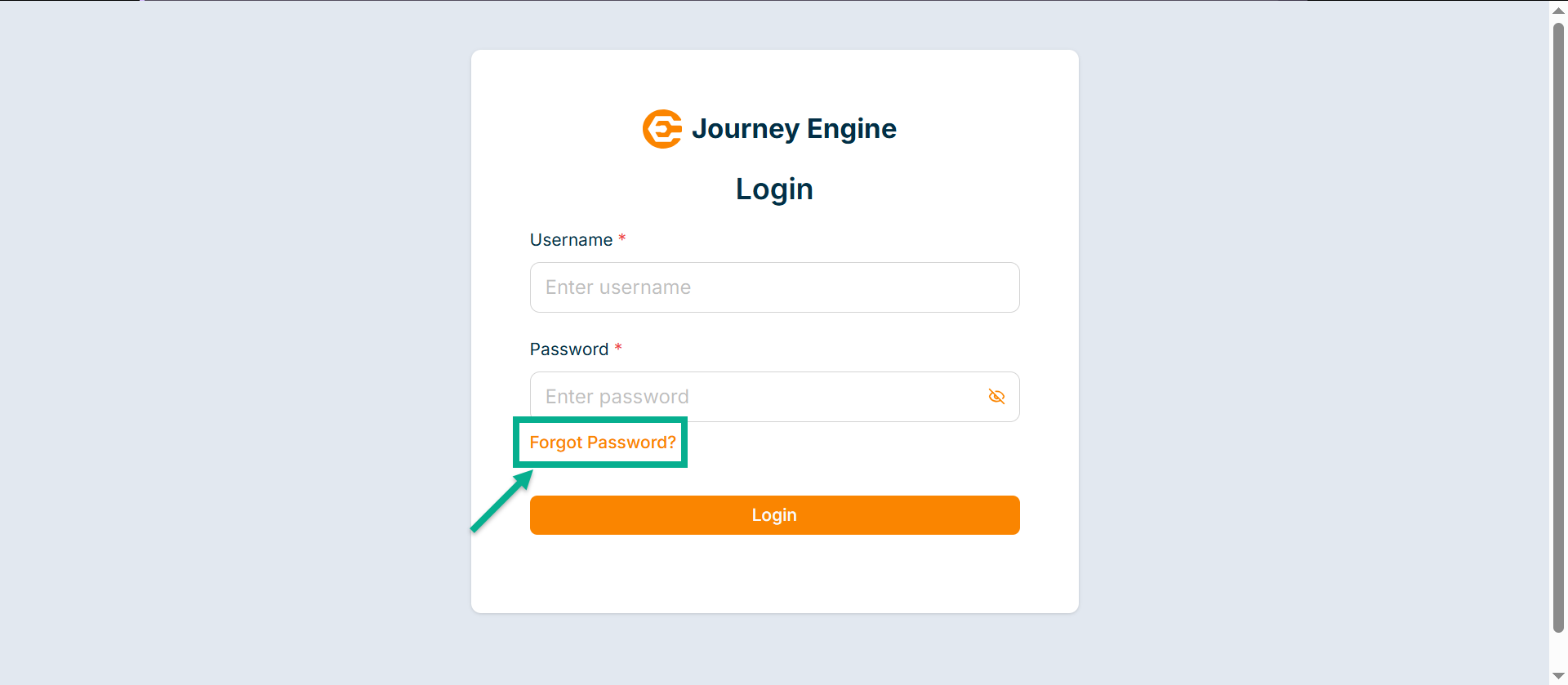Click the green arrow pointing at Forgot Password
The image size is (1568, 685).
(x=500, y=504)
